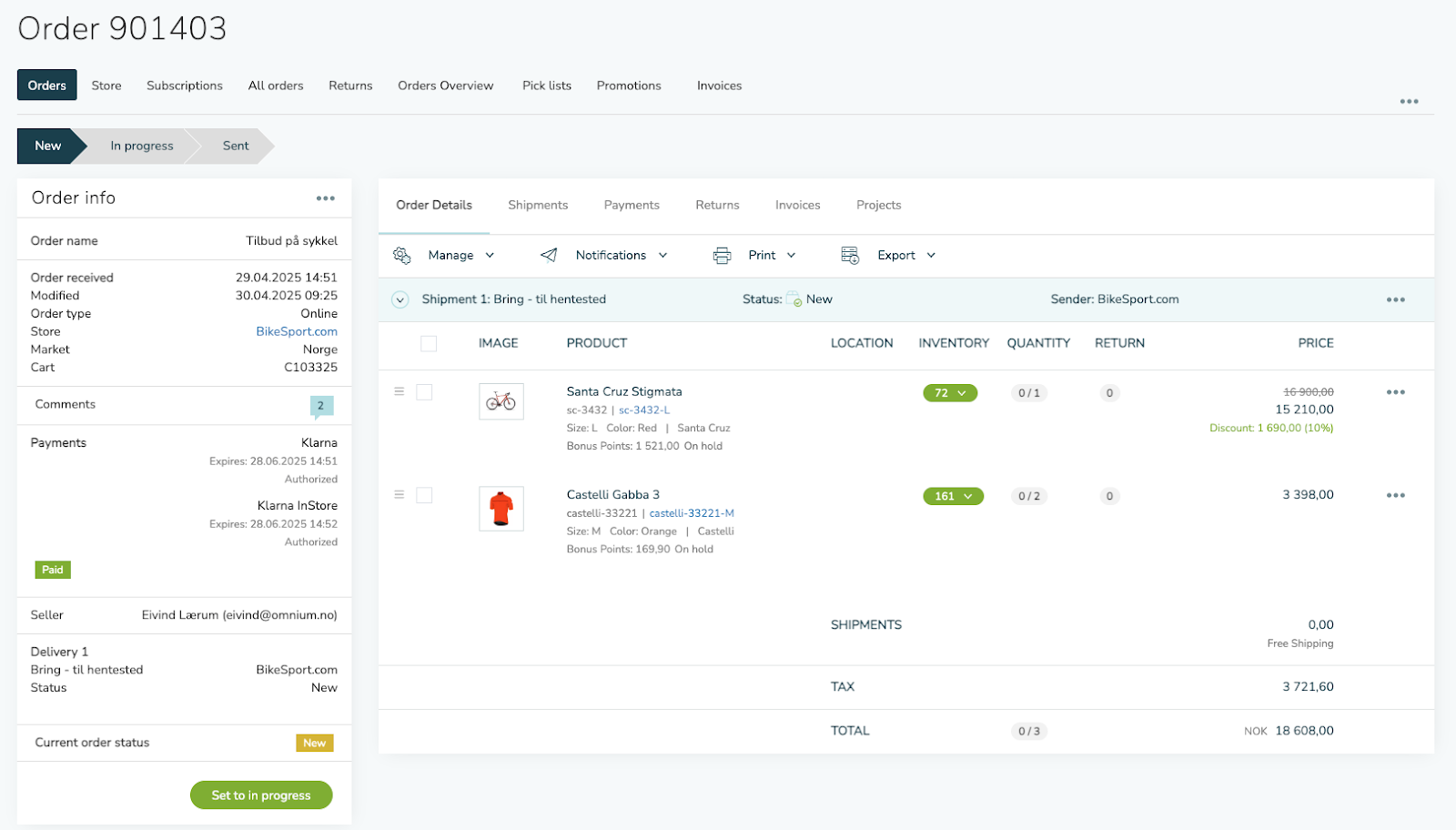
Task: Click the Sent status step
Action: click(236, 146)
